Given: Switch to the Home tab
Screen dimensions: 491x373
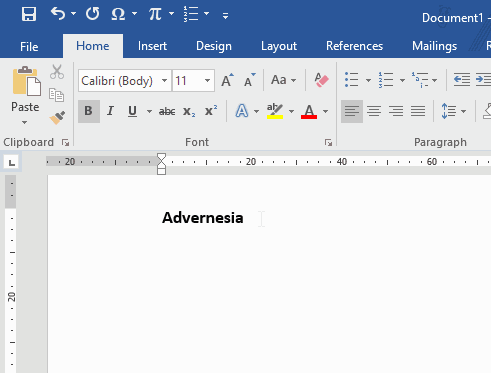Looking at the screenshot, I should (x=93, y=46).
